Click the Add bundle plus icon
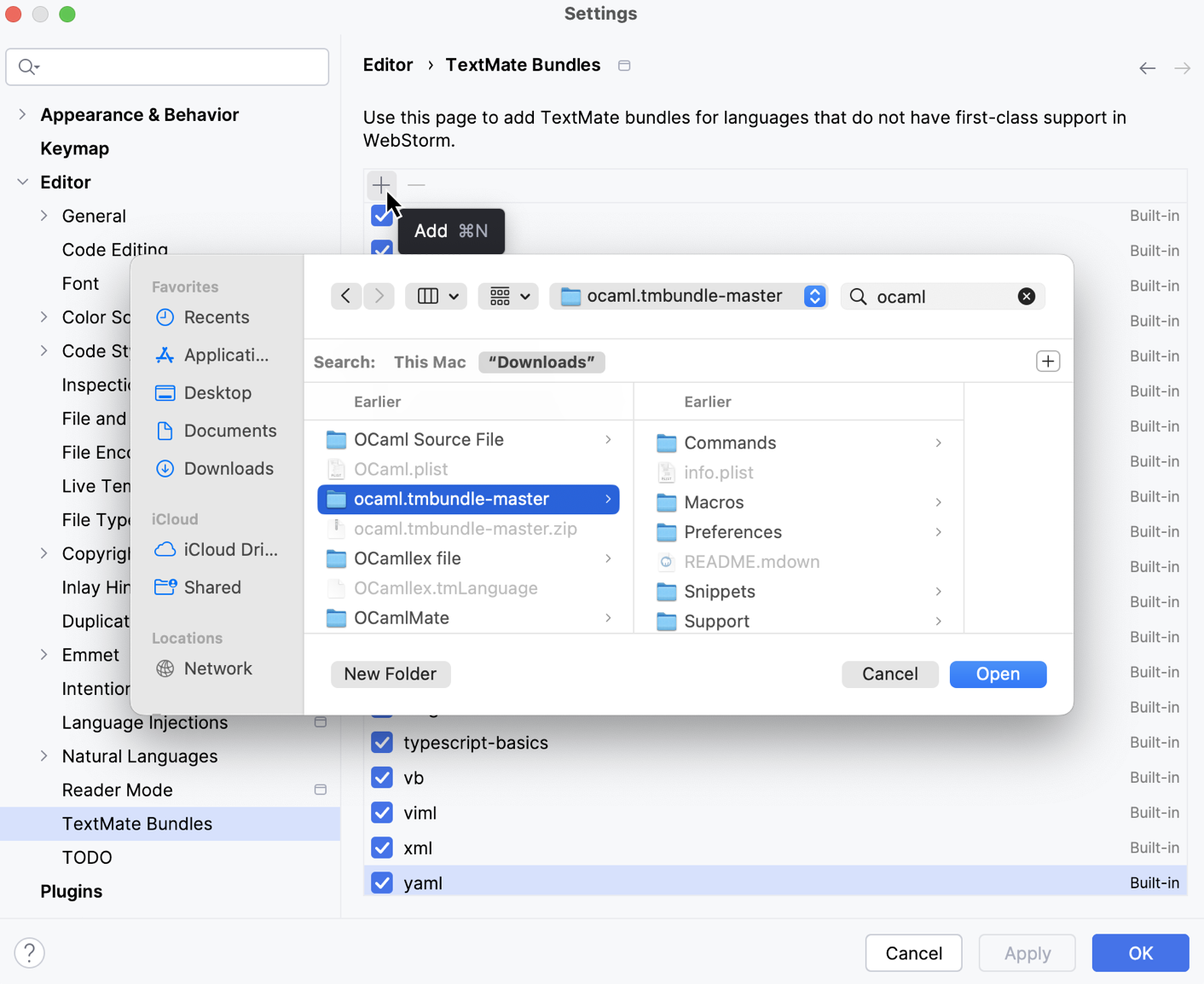 [381, 185]
